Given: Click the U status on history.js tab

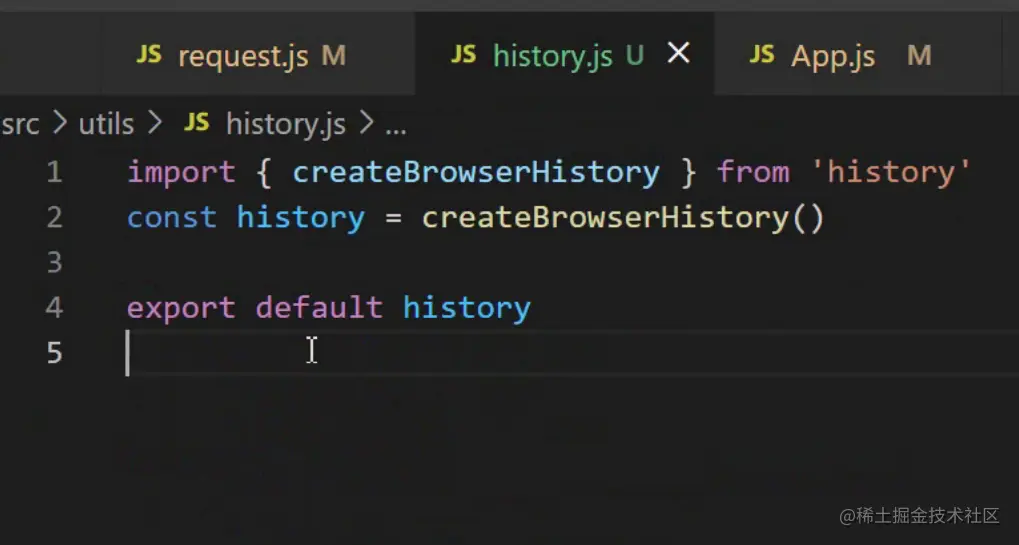Looking at the screenshot, I should [635, 57].
